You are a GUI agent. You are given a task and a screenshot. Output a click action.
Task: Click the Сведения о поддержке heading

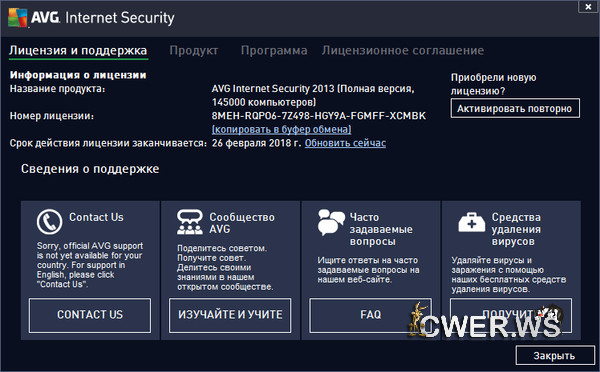(90, 169)
